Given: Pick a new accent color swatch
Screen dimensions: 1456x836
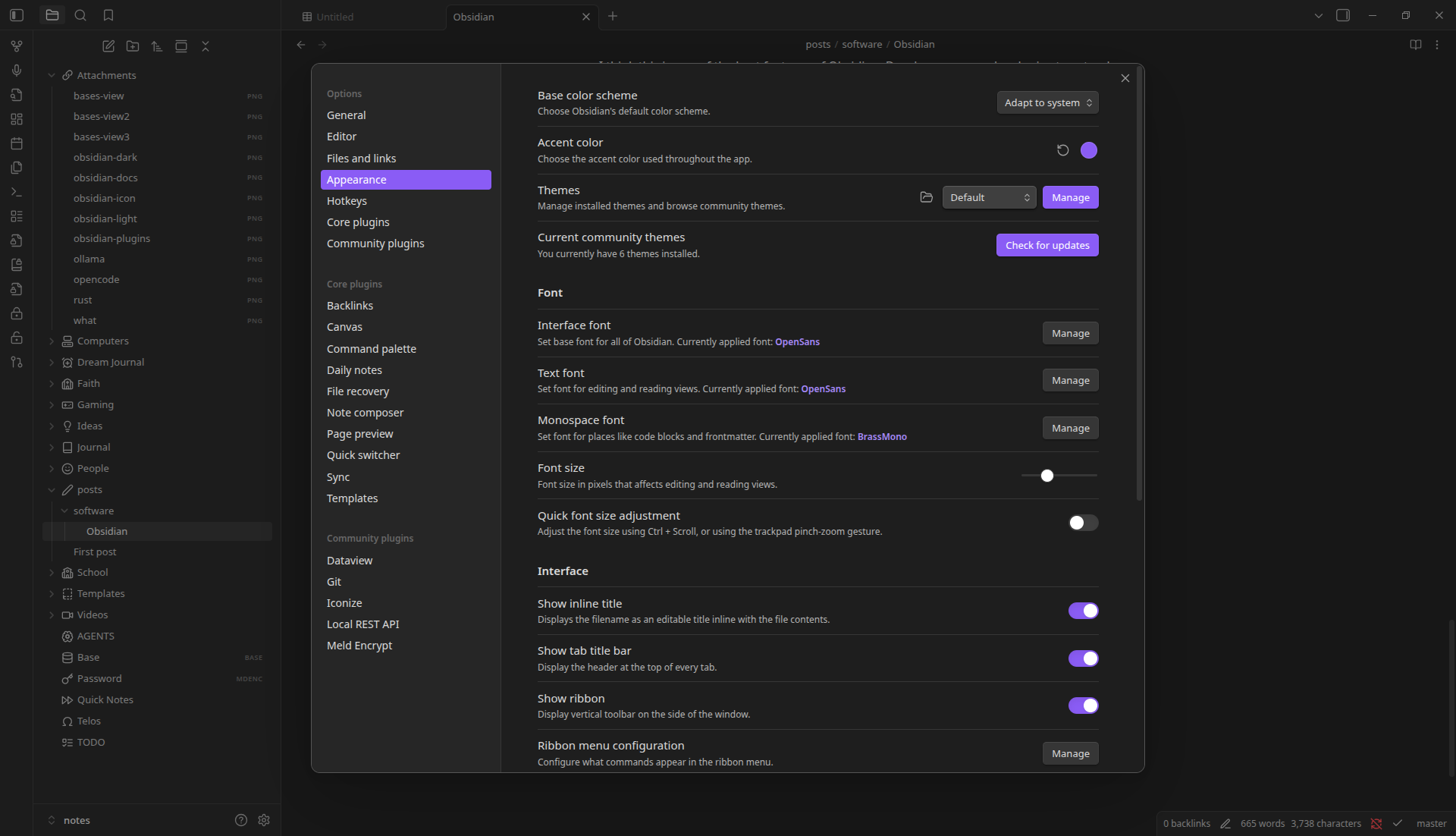Looking at the screenshot, I should tap(1088, 150).
